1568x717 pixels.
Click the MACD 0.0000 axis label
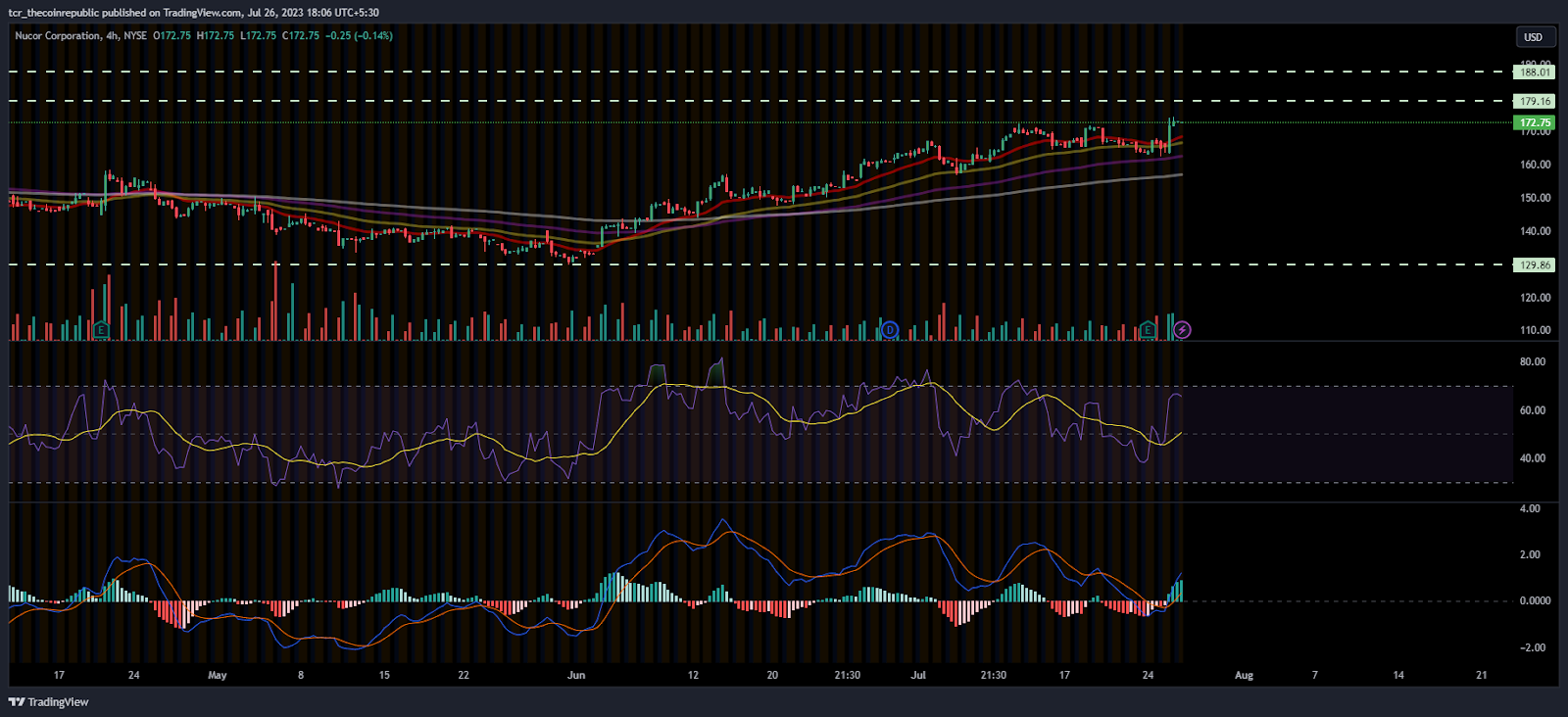[1535, 600]
